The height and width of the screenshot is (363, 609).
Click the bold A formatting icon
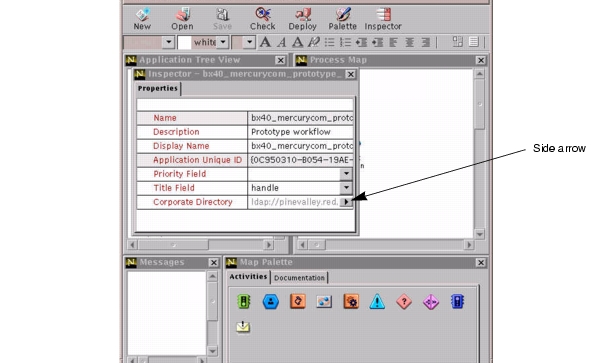point(265,42)
